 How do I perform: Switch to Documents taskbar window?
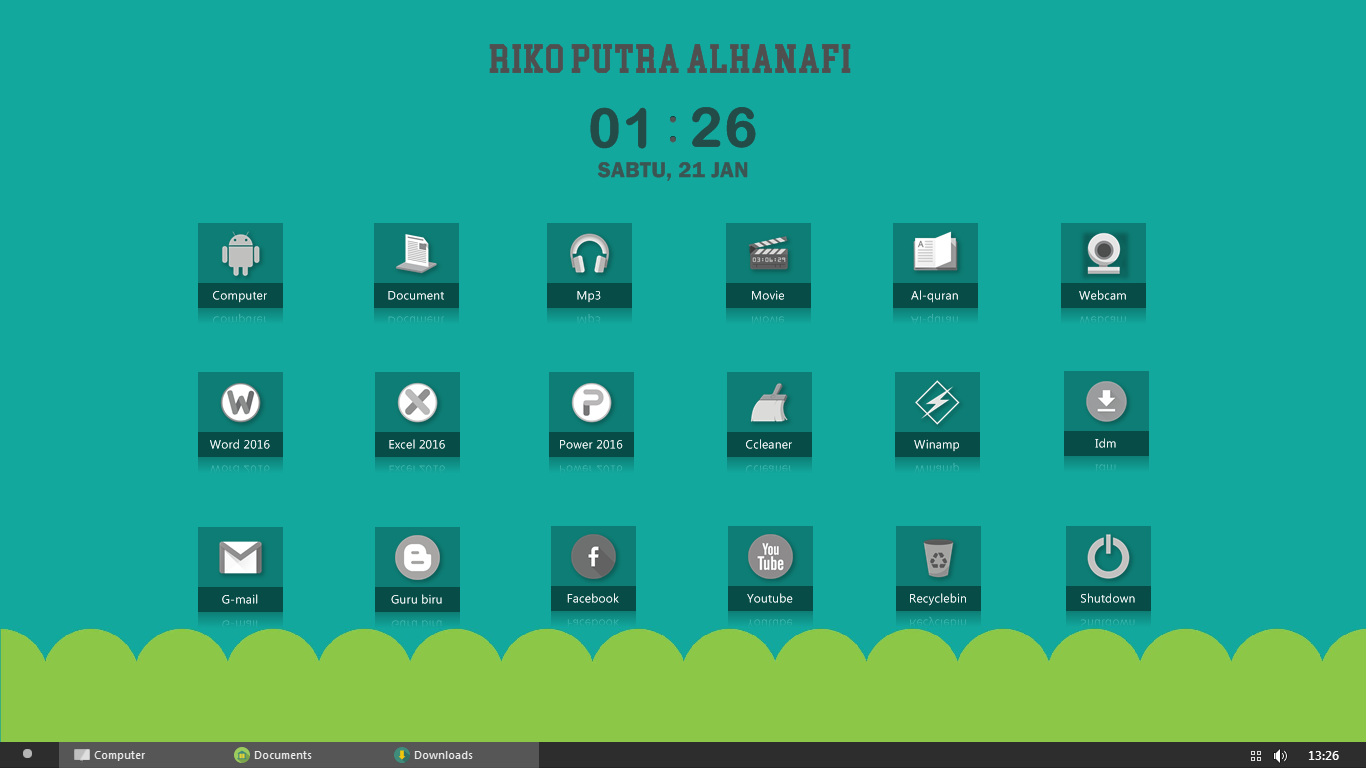(298, 755)
